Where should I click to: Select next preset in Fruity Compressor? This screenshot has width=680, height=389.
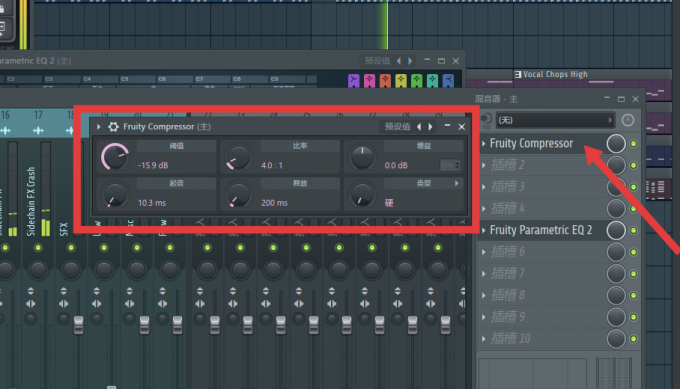[430, 127]
